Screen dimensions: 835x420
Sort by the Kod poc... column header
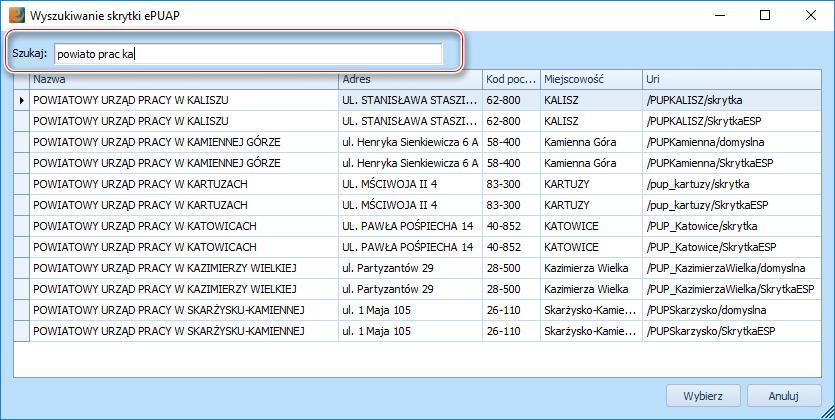[511, 79]
